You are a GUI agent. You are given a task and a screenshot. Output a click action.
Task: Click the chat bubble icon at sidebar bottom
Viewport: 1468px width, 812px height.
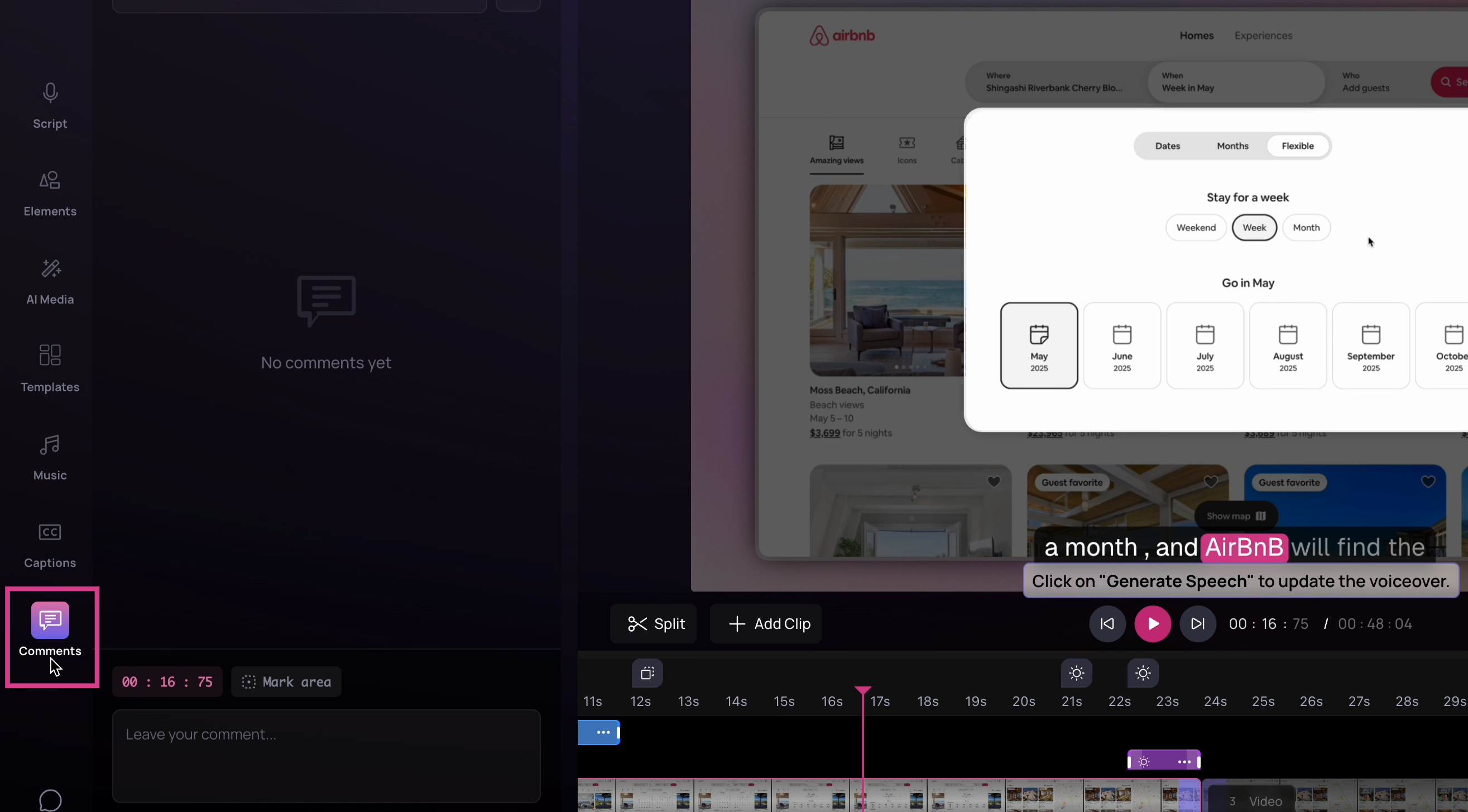50,800
